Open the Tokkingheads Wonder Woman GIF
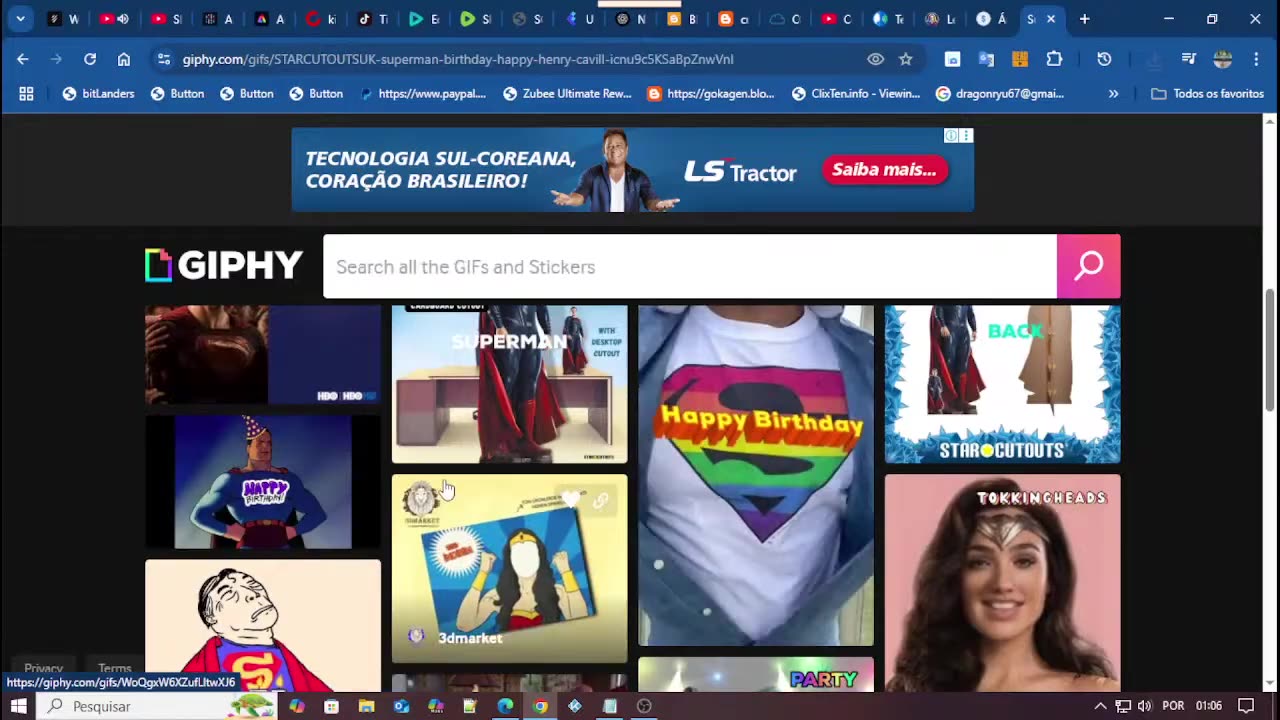The height and width of the screenshot is (720, 1280). click(x=1003, y=583)
